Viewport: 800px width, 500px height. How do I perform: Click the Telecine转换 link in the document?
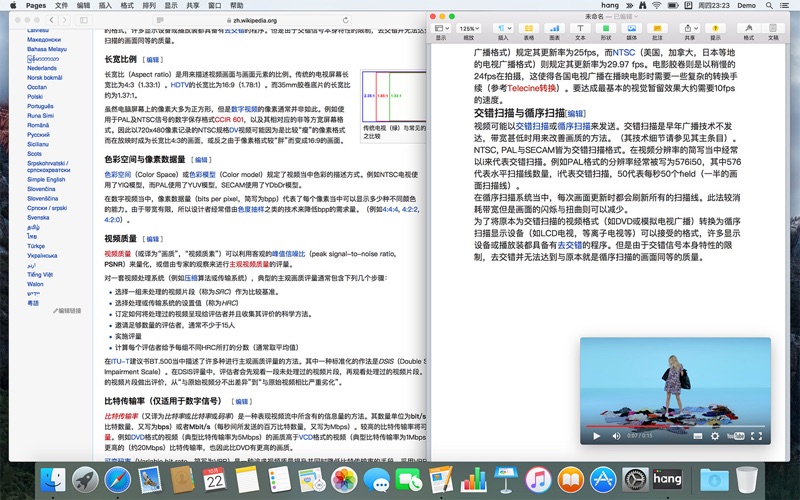[x=532, y=88]
